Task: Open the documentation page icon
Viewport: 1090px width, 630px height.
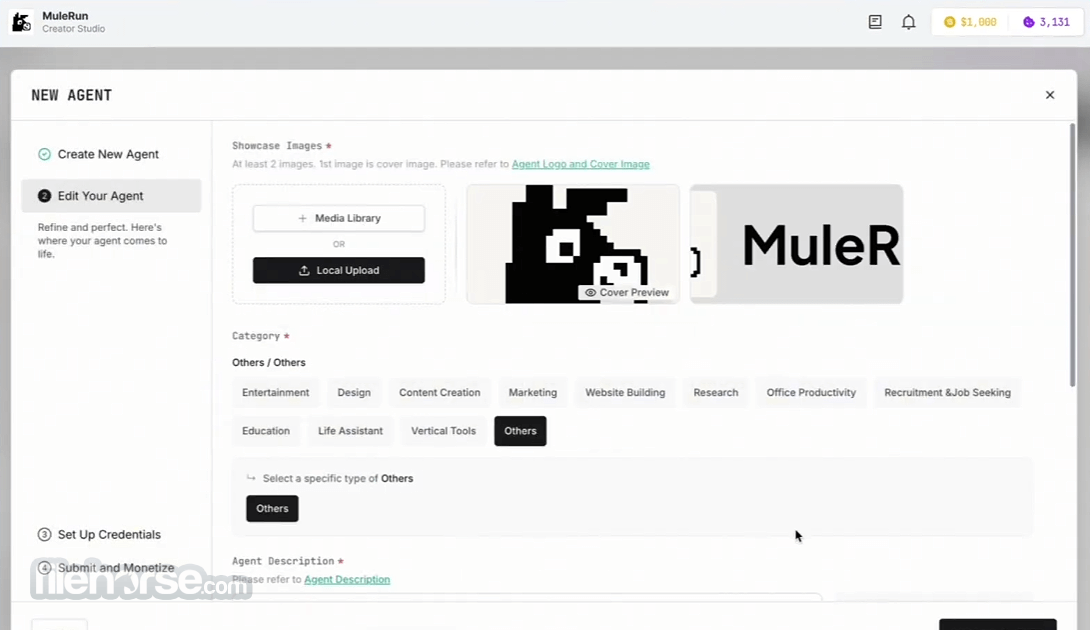Action: click(x=875, y=22)
